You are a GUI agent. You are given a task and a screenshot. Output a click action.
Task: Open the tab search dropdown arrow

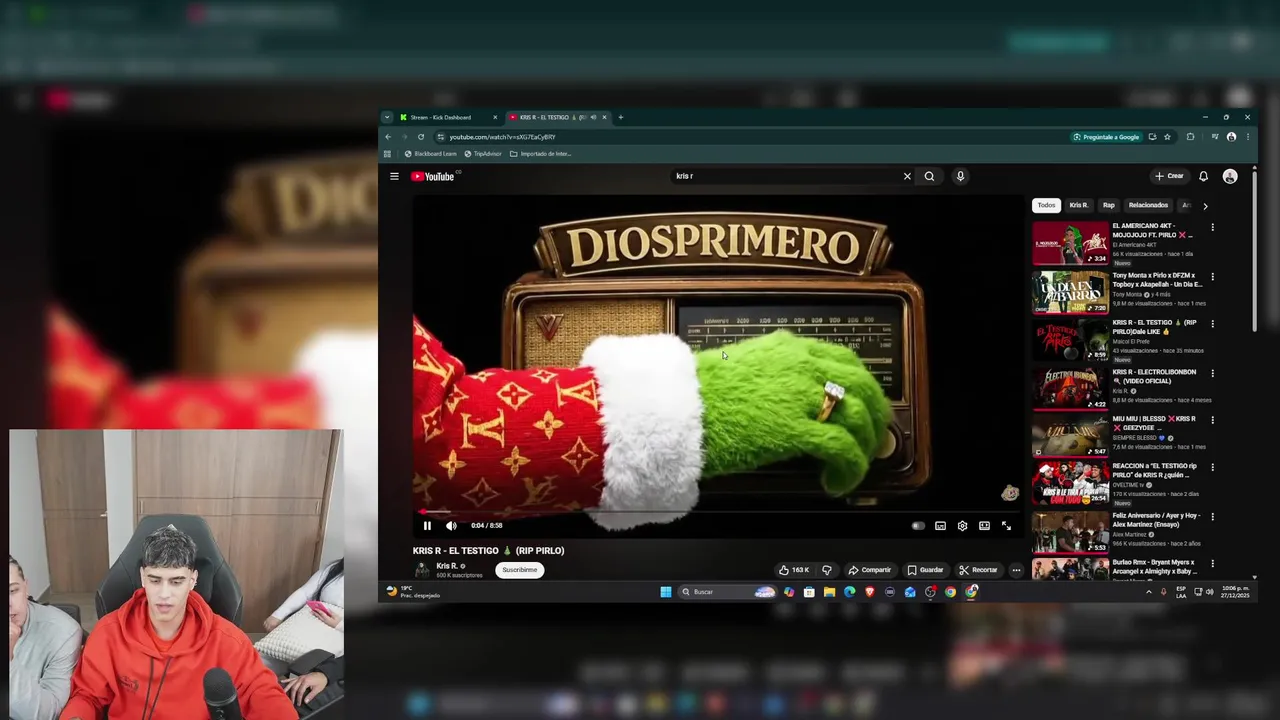(387, 117)
